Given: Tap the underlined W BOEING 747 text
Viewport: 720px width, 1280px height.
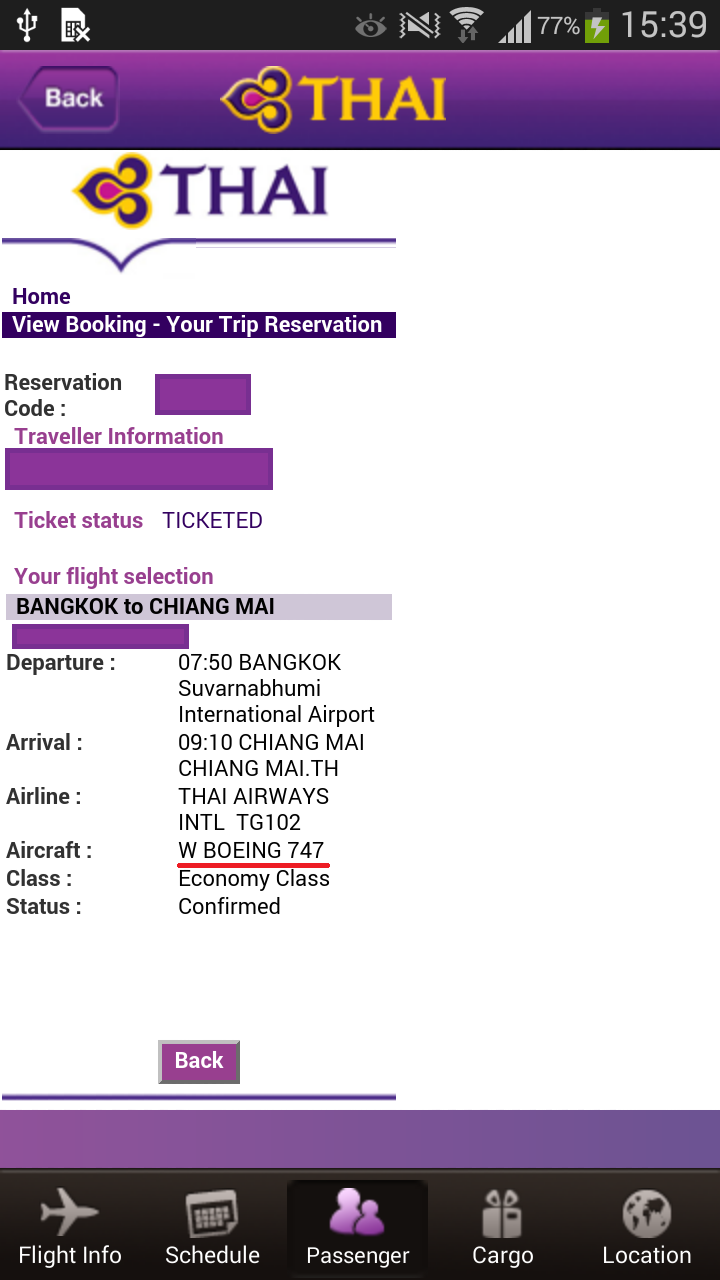Looking at the screenshot, I should click(251, 851).
